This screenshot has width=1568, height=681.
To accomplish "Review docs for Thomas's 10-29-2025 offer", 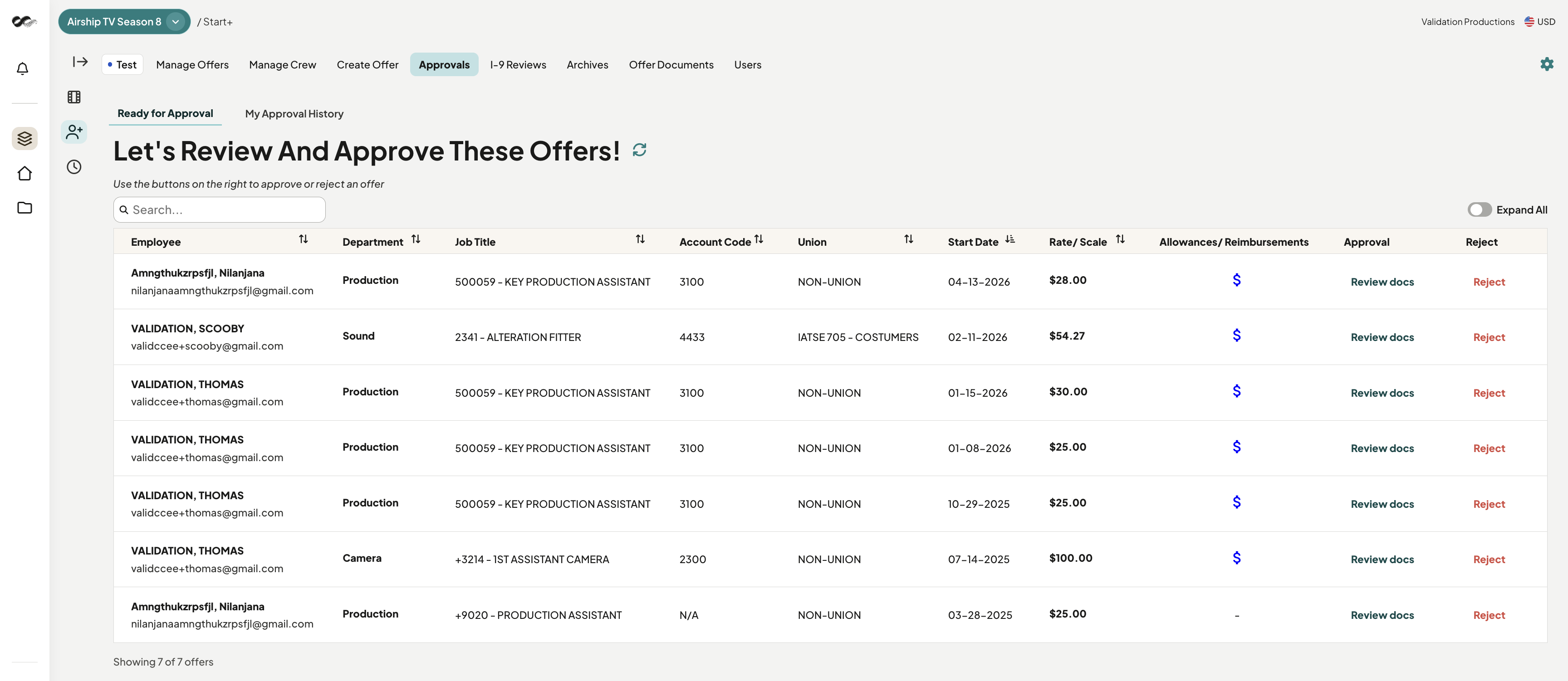I will coord(1382,504).
